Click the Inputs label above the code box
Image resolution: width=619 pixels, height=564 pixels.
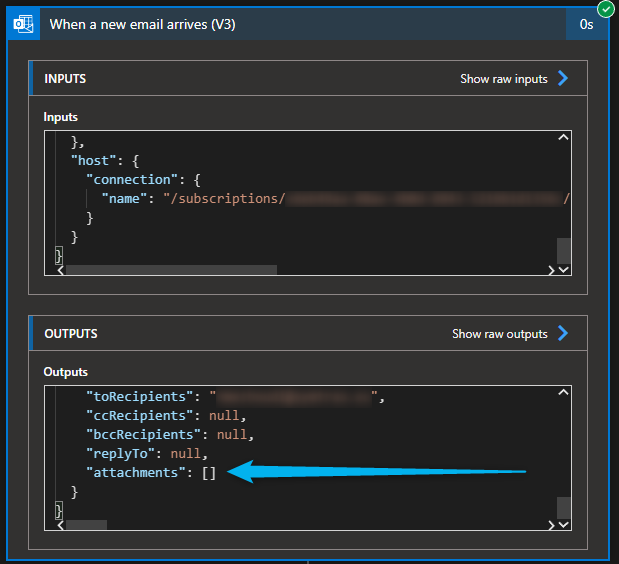60,117
